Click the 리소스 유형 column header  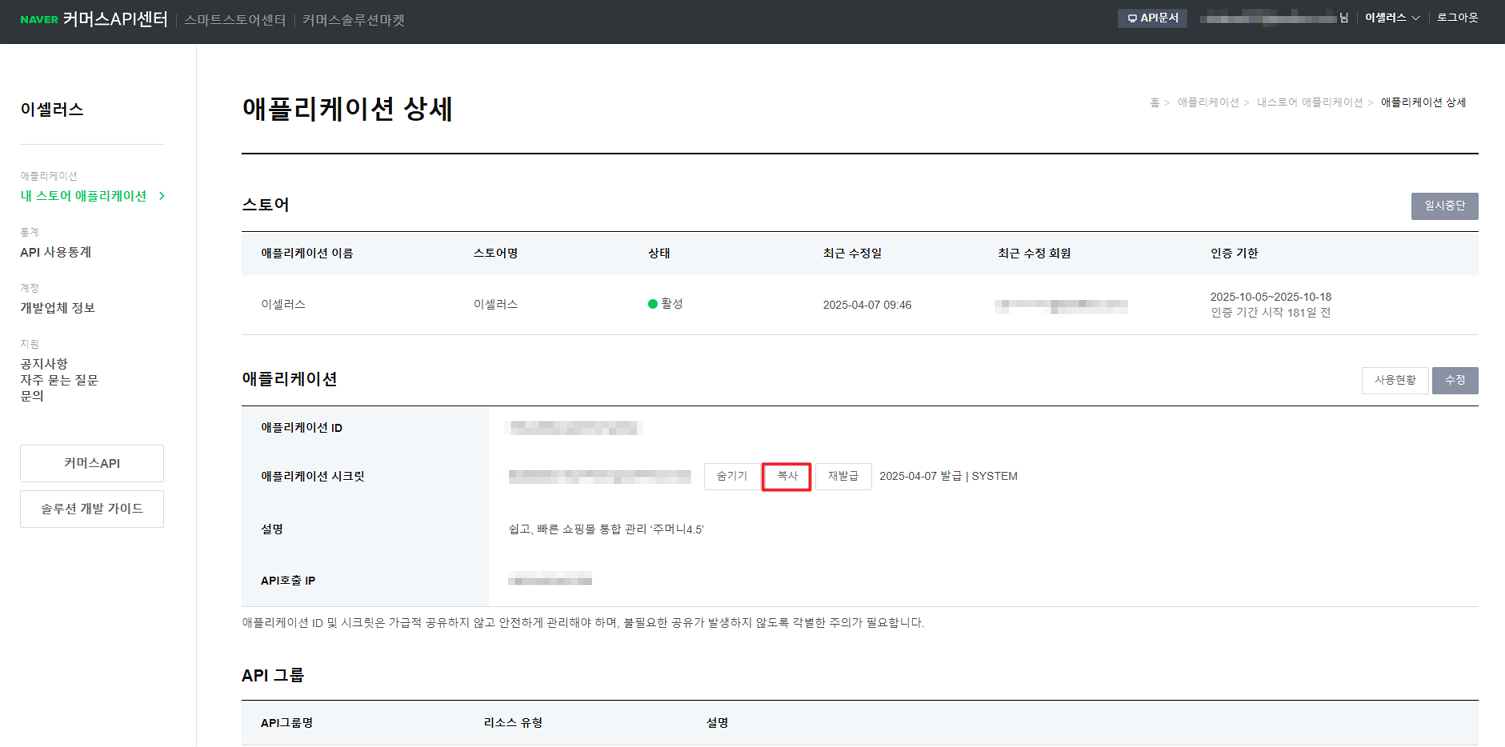coord(513,722)
